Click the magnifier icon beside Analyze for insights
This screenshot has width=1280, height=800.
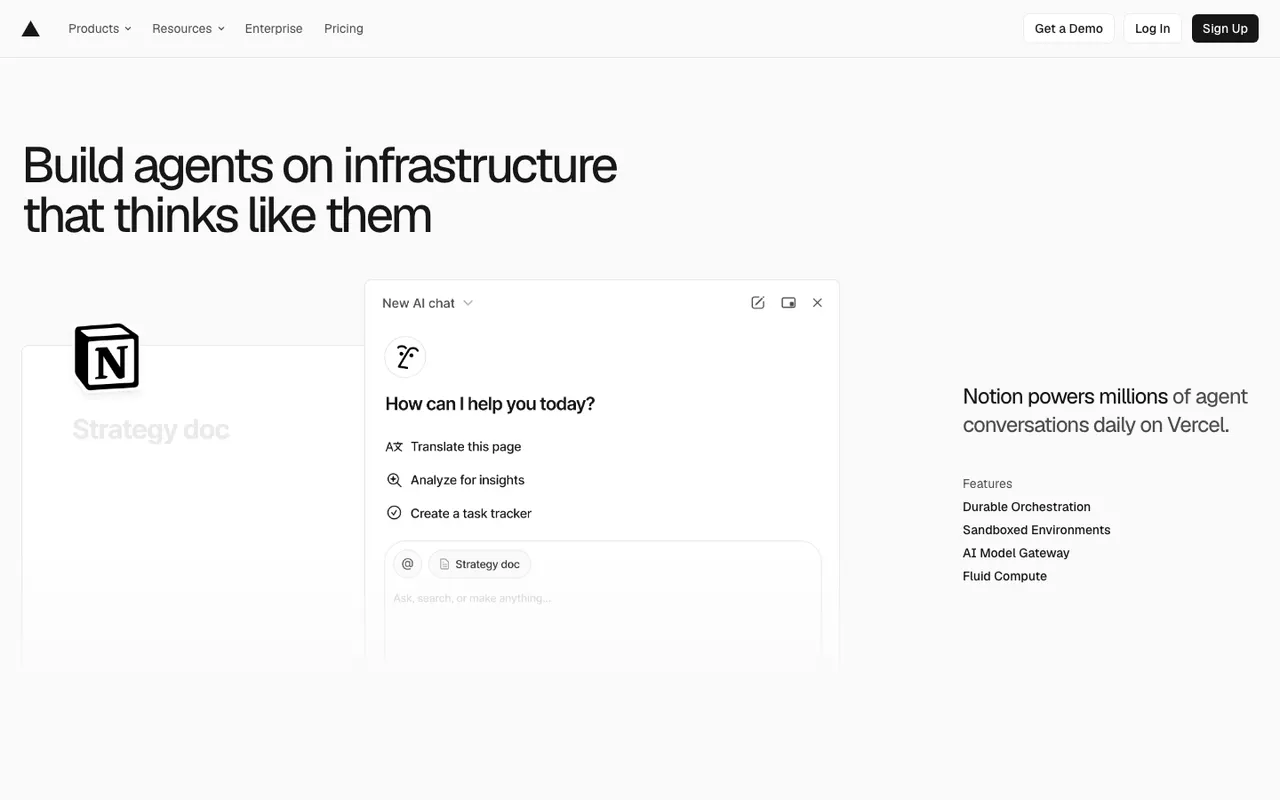point(394,480)
